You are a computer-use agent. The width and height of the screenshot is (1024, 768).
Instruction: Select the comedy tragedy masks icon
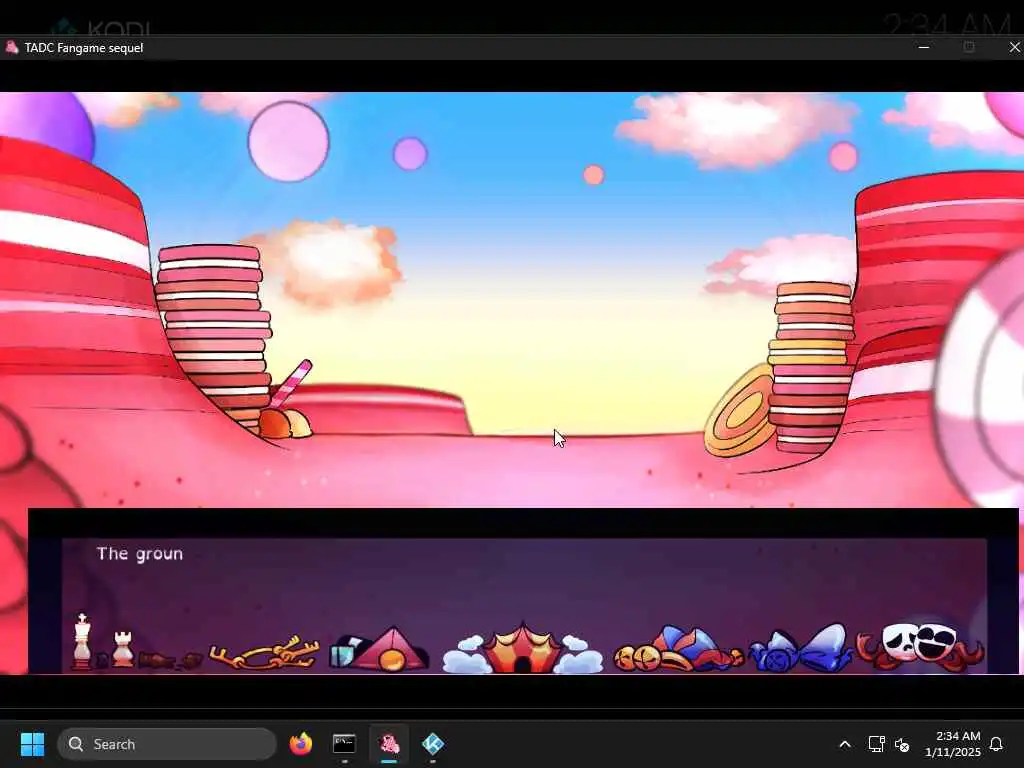[921, 645]
